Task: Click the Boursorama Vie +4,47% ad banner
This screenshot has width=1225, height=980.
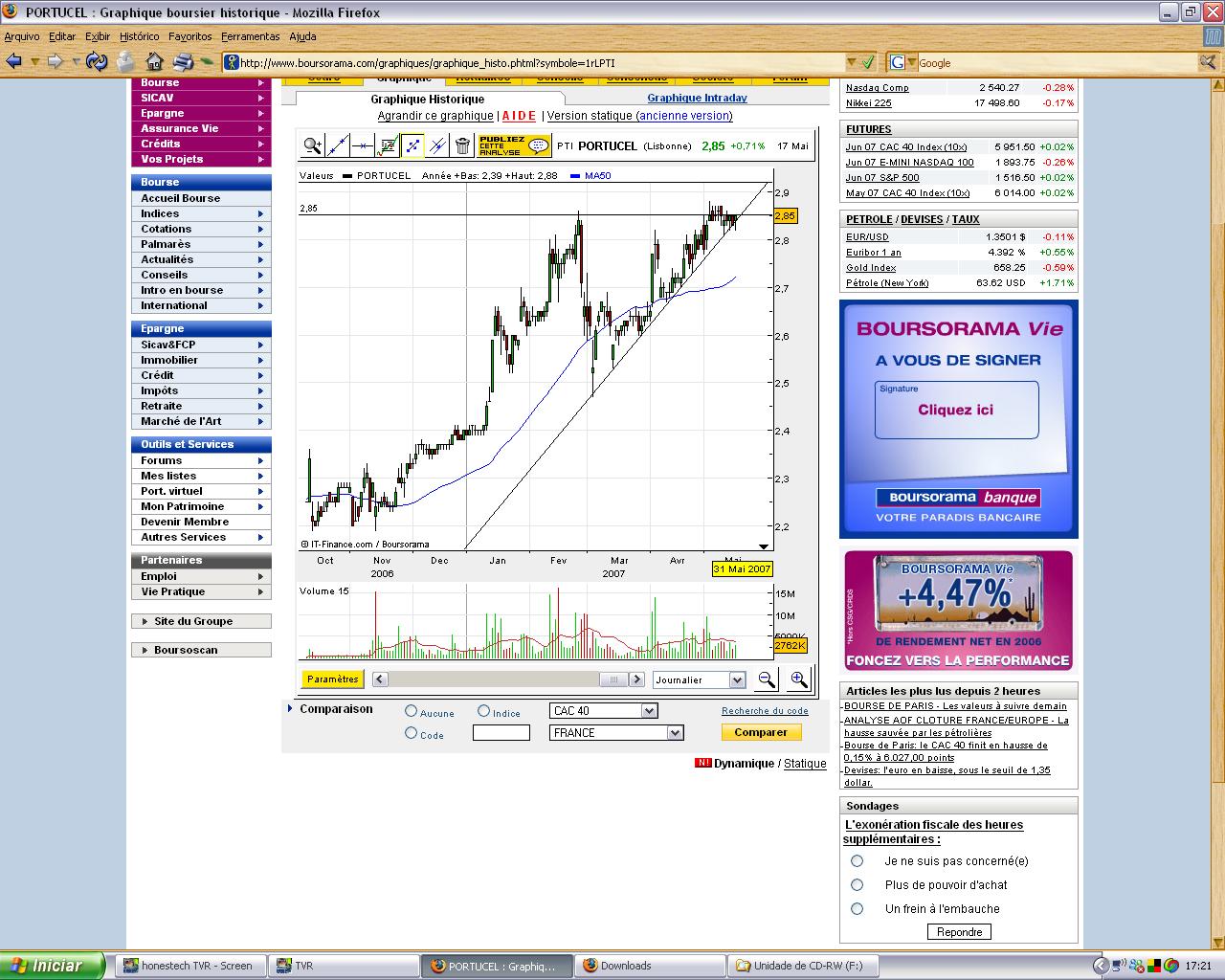Action: (x=959, y=612)
